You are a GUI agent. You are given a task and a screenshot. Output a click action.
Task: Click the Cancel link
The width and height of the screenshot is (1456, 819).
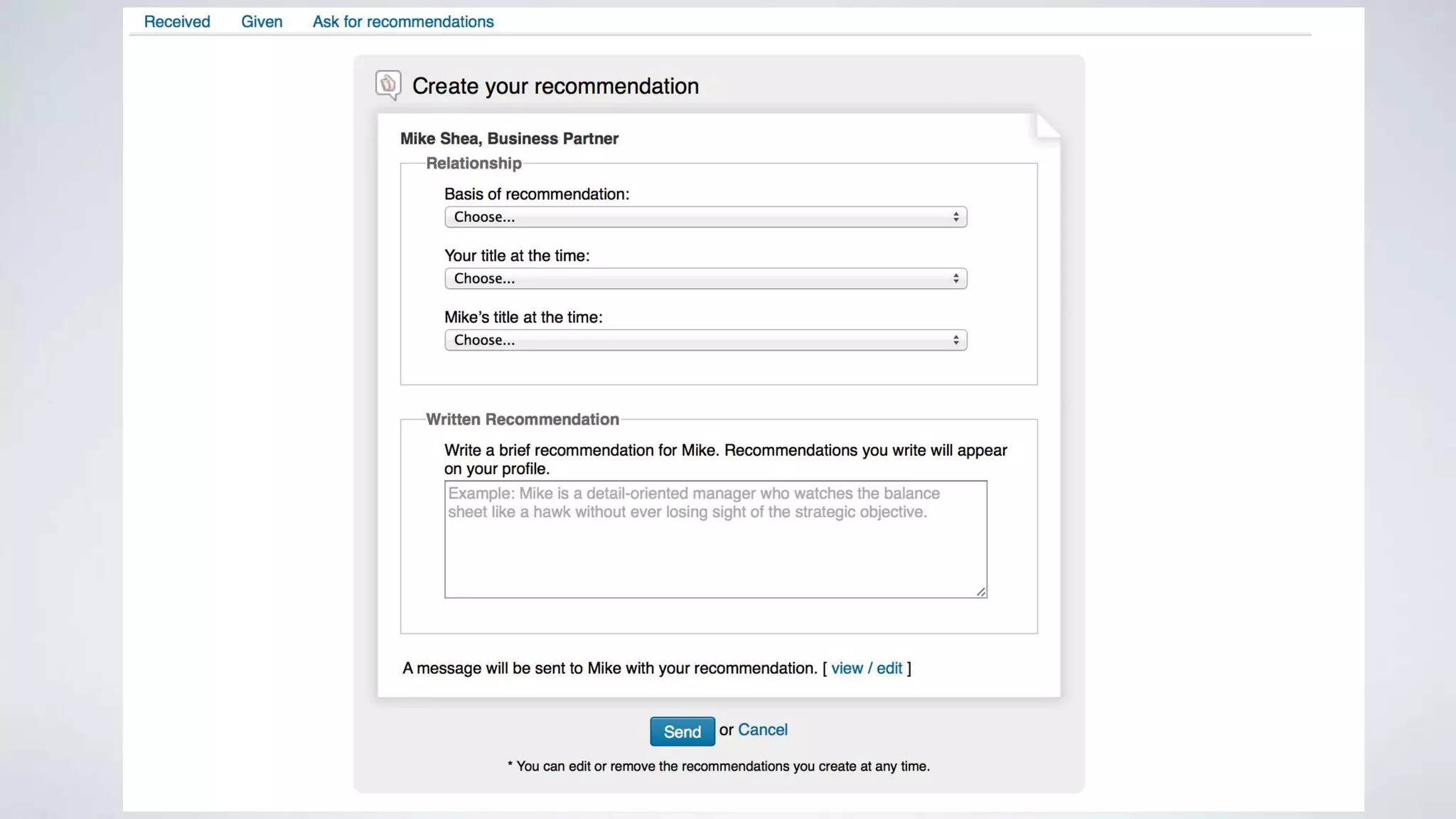(762, 730)
